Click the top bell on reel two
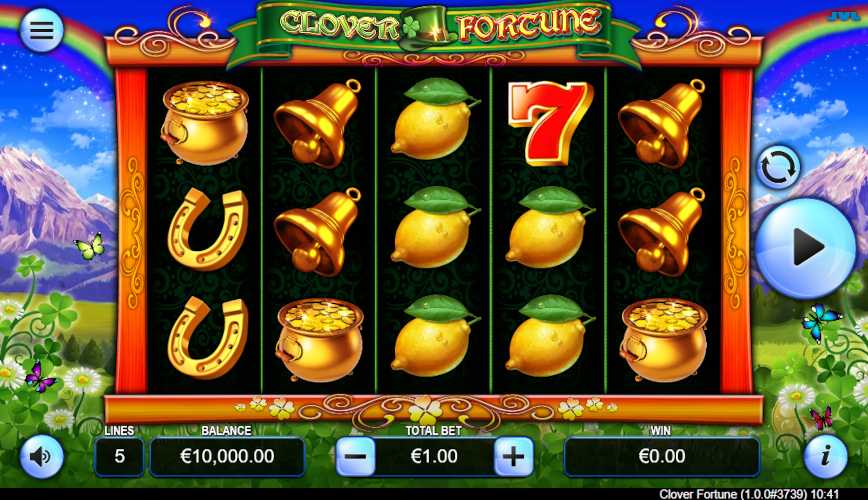This screenshot has width=868, height=500. 317,123
